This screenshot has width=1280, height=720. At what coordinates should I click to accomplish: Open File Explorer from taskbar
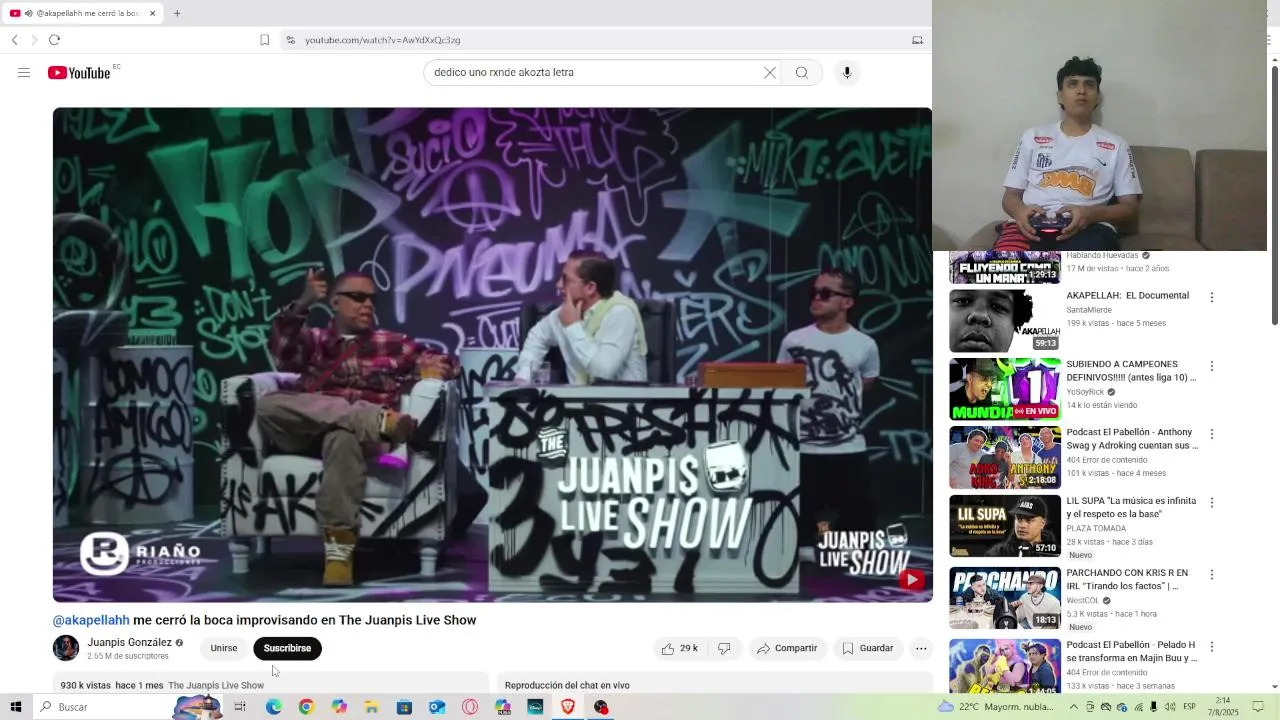point(371,707)
